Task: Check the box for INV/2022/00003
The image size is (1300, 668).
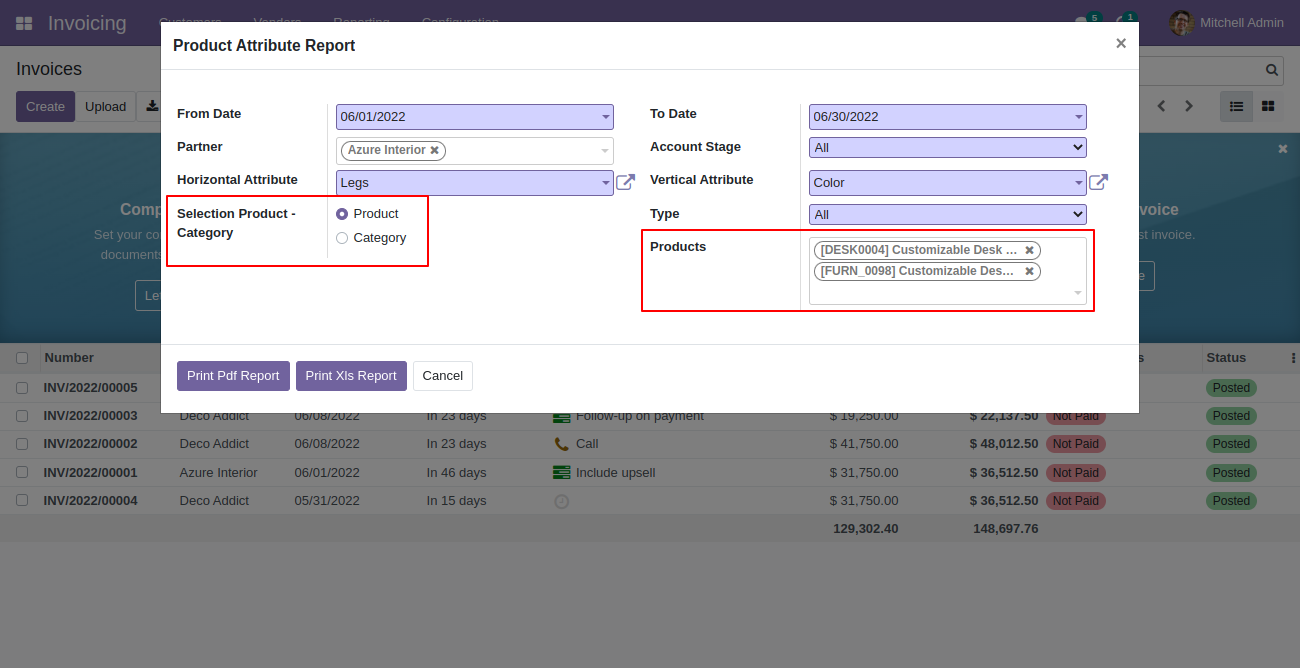Action: point(22,416)
